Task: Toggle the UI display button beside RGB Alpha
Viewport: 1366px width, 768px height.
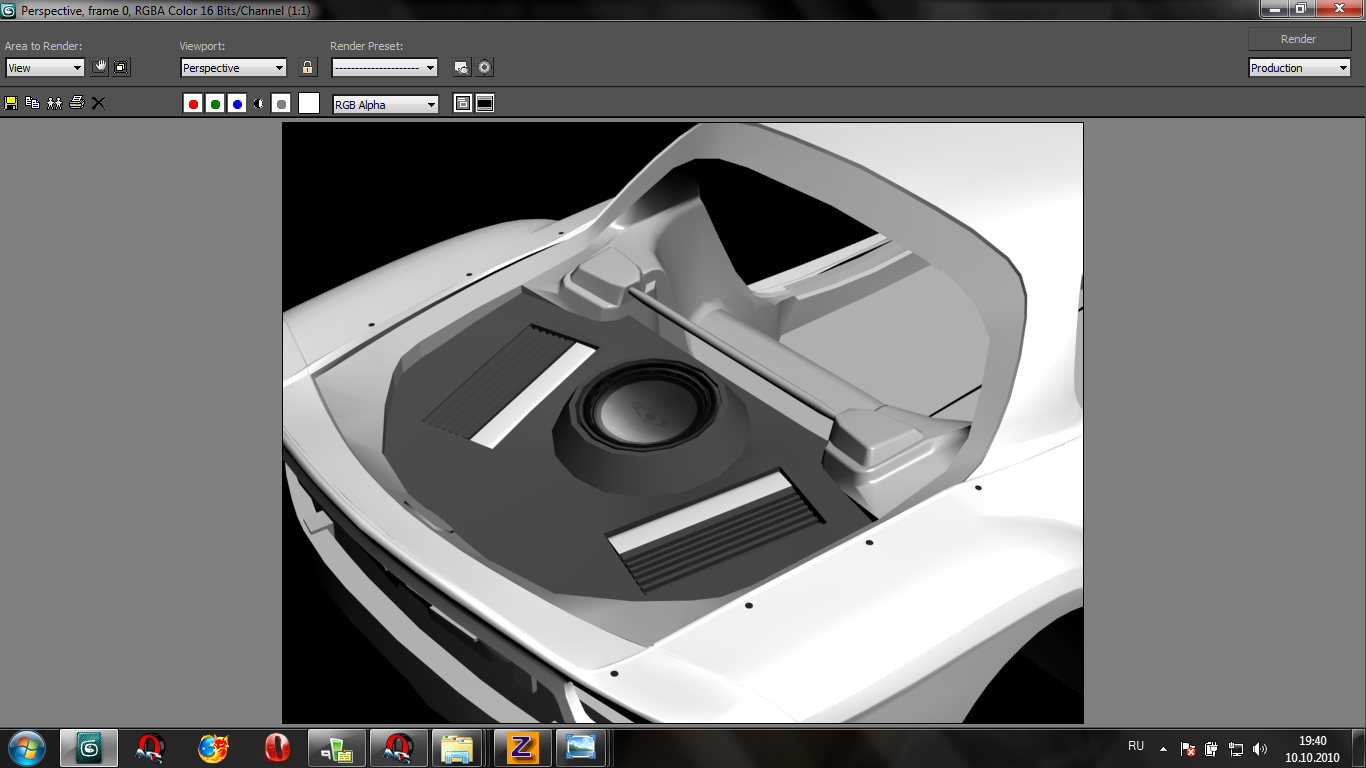Action: 485,104
